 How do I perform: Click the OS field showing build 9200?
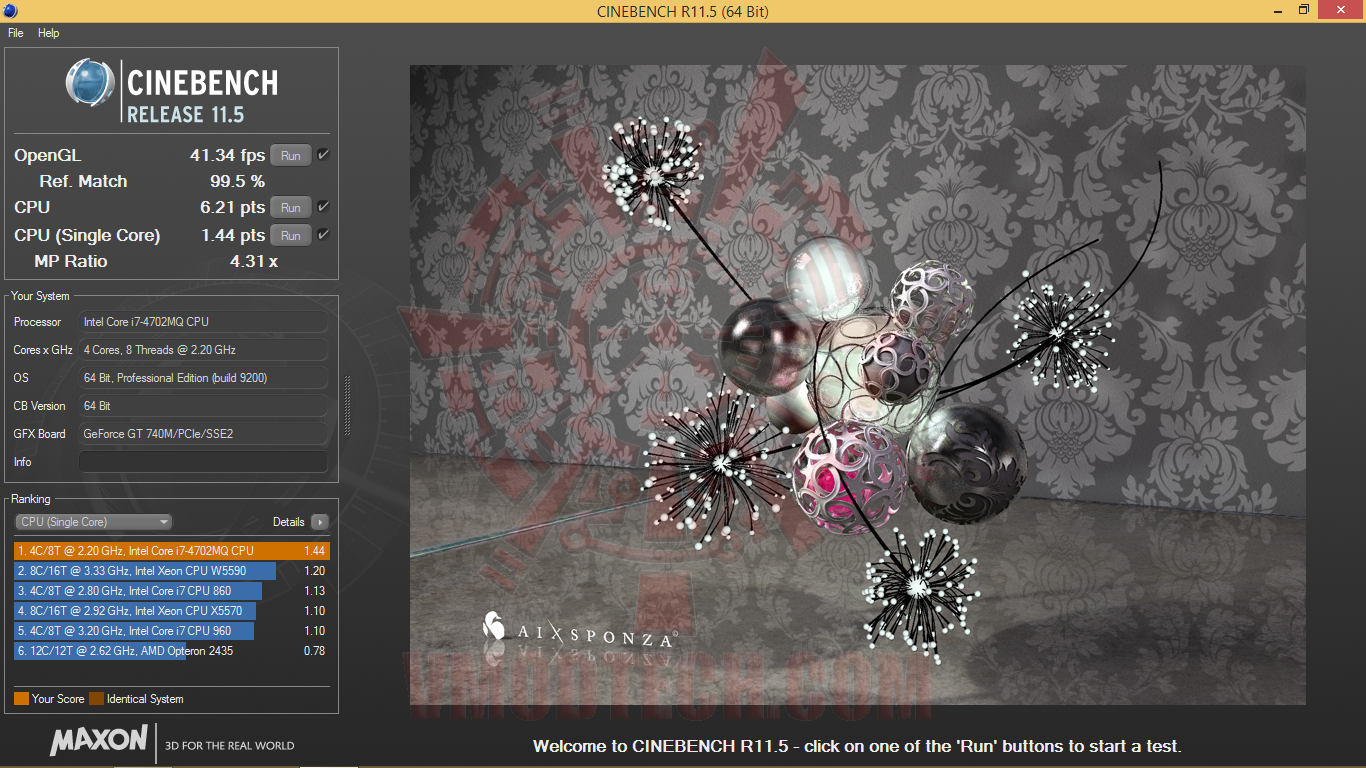click(x=203, y=378)
